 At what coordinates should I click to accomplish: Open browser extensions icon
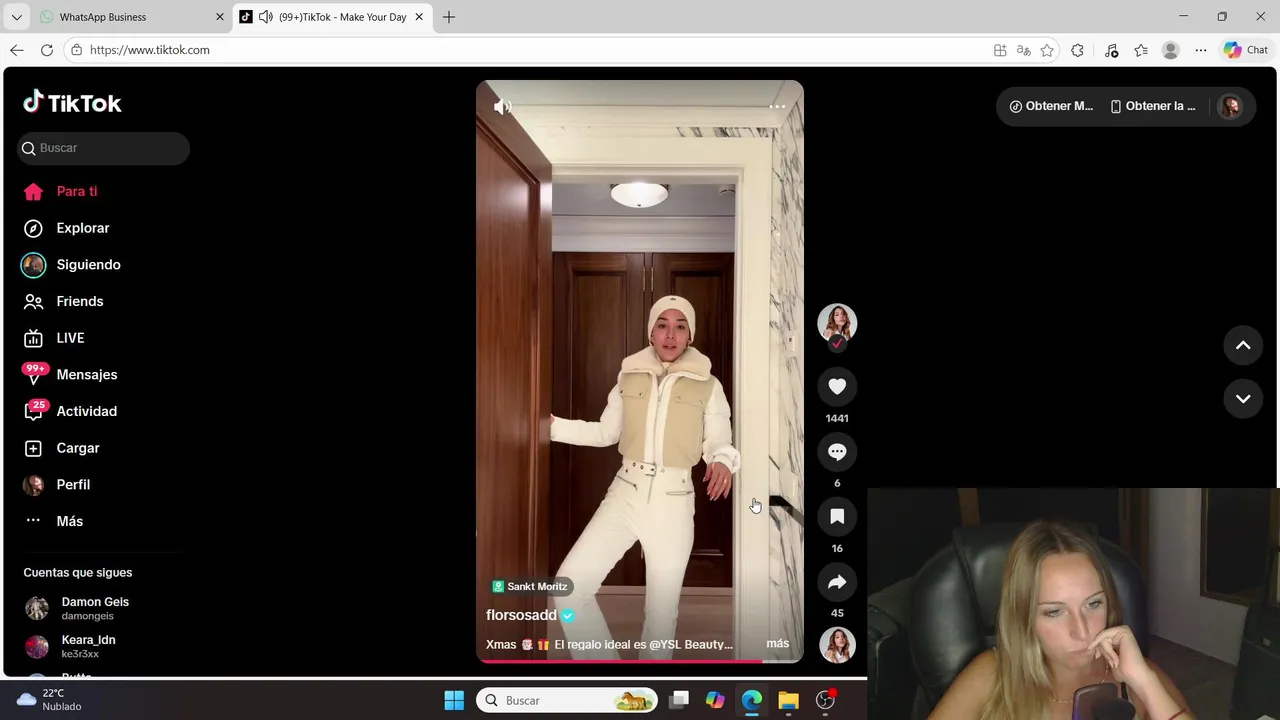click(x=1077, y=50)
